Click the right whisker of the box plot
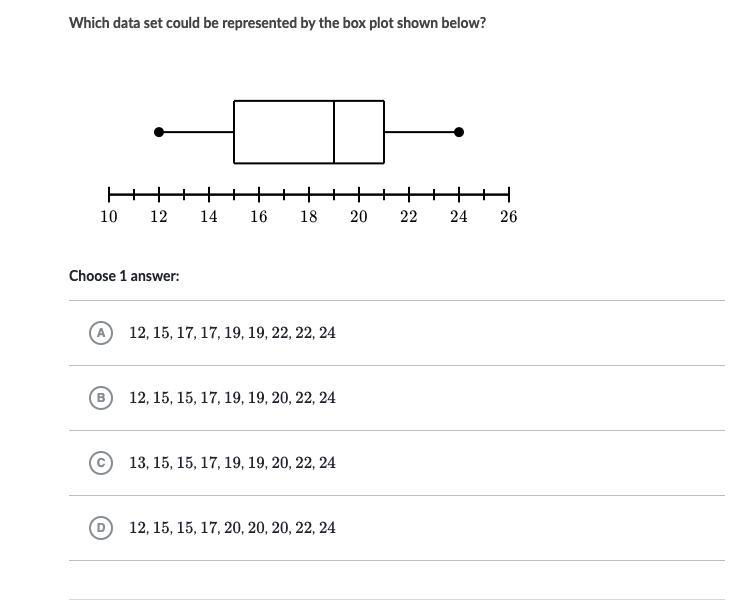 click(421, 132)
